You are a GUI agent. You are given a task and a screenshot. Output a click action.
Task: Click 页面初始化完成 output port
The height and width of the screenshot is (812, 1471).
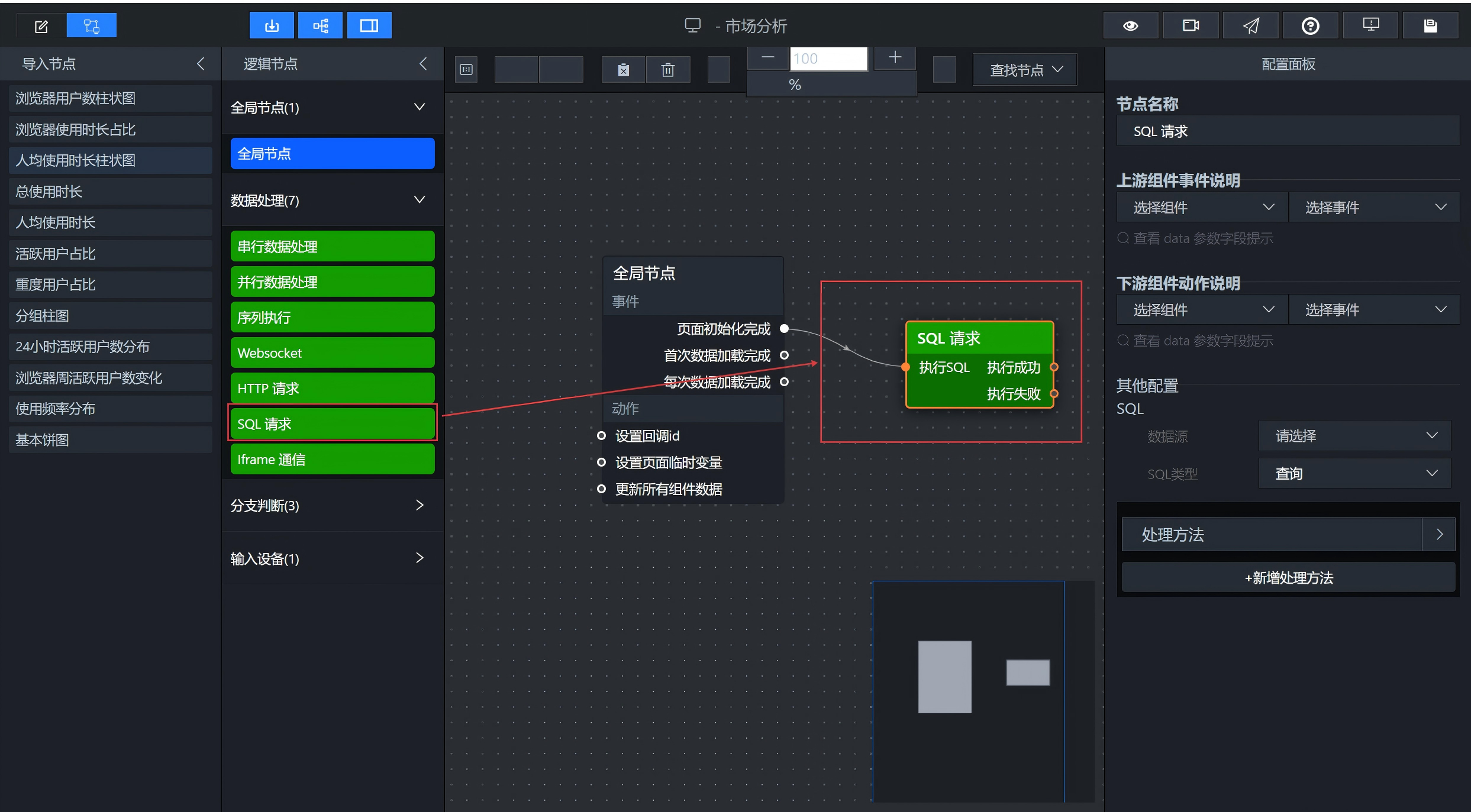point(784,328)
